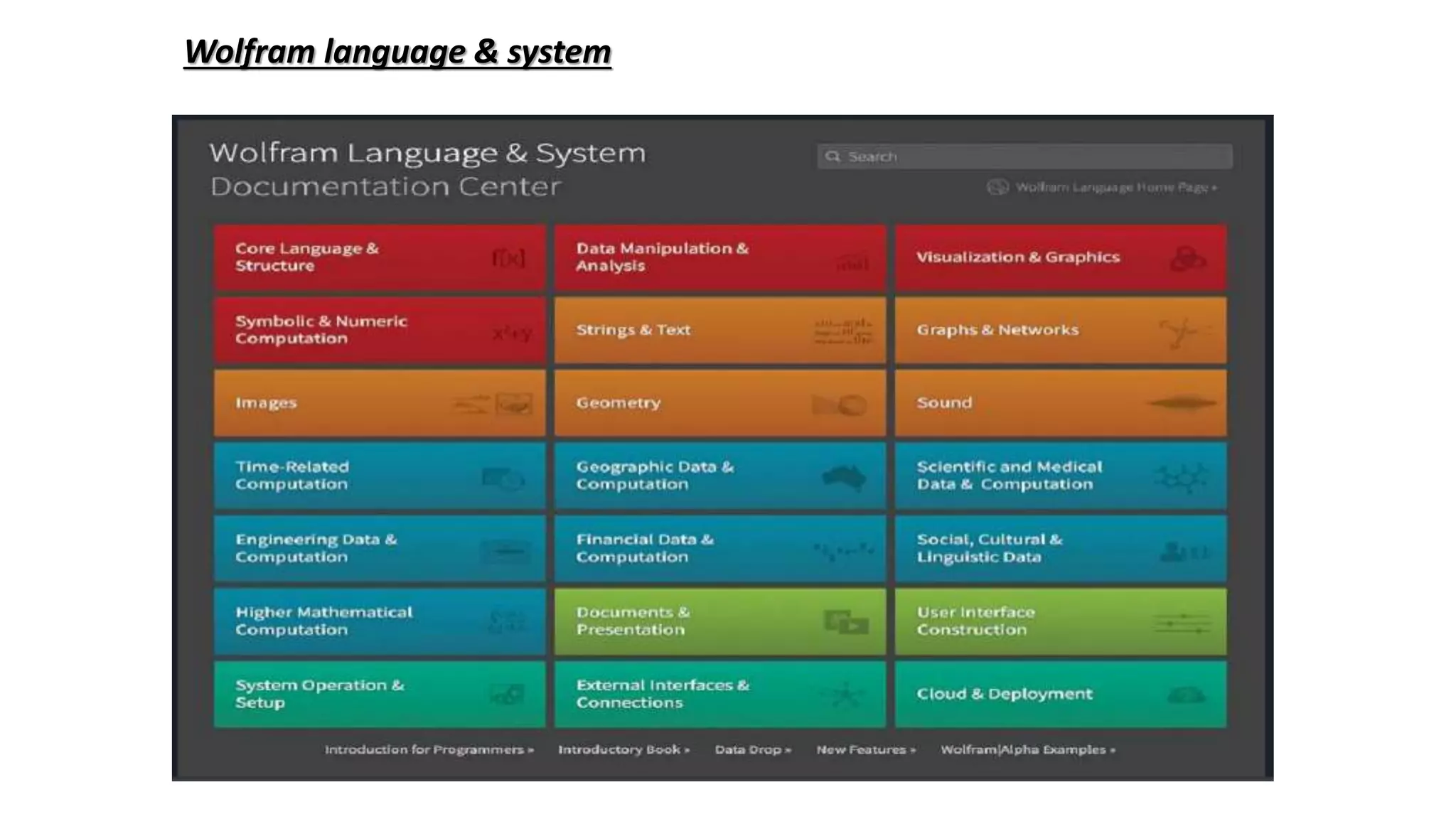Click the Australia map icon on Geographic Data tile

[844, 477]
